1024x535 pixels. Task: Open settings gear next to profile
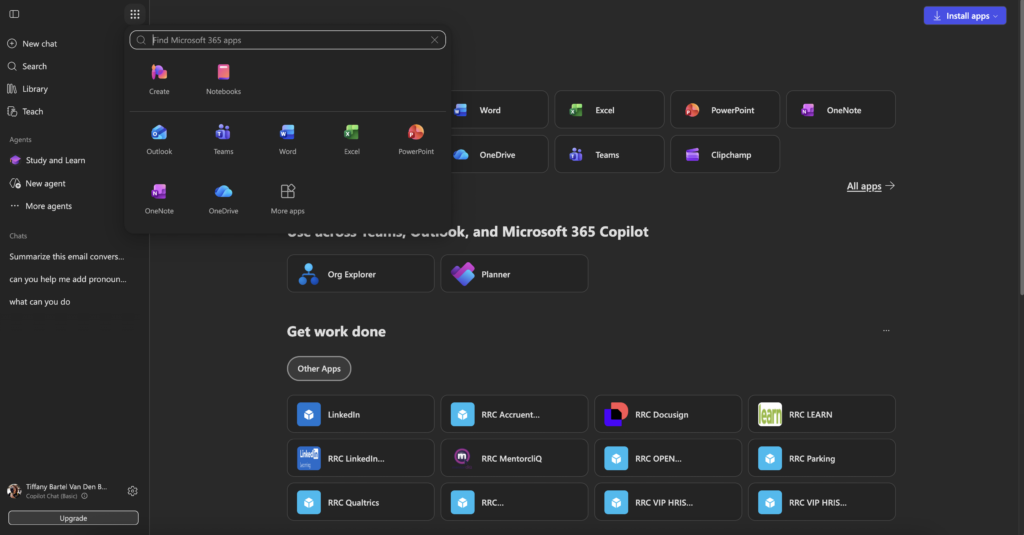pos(133,491)
